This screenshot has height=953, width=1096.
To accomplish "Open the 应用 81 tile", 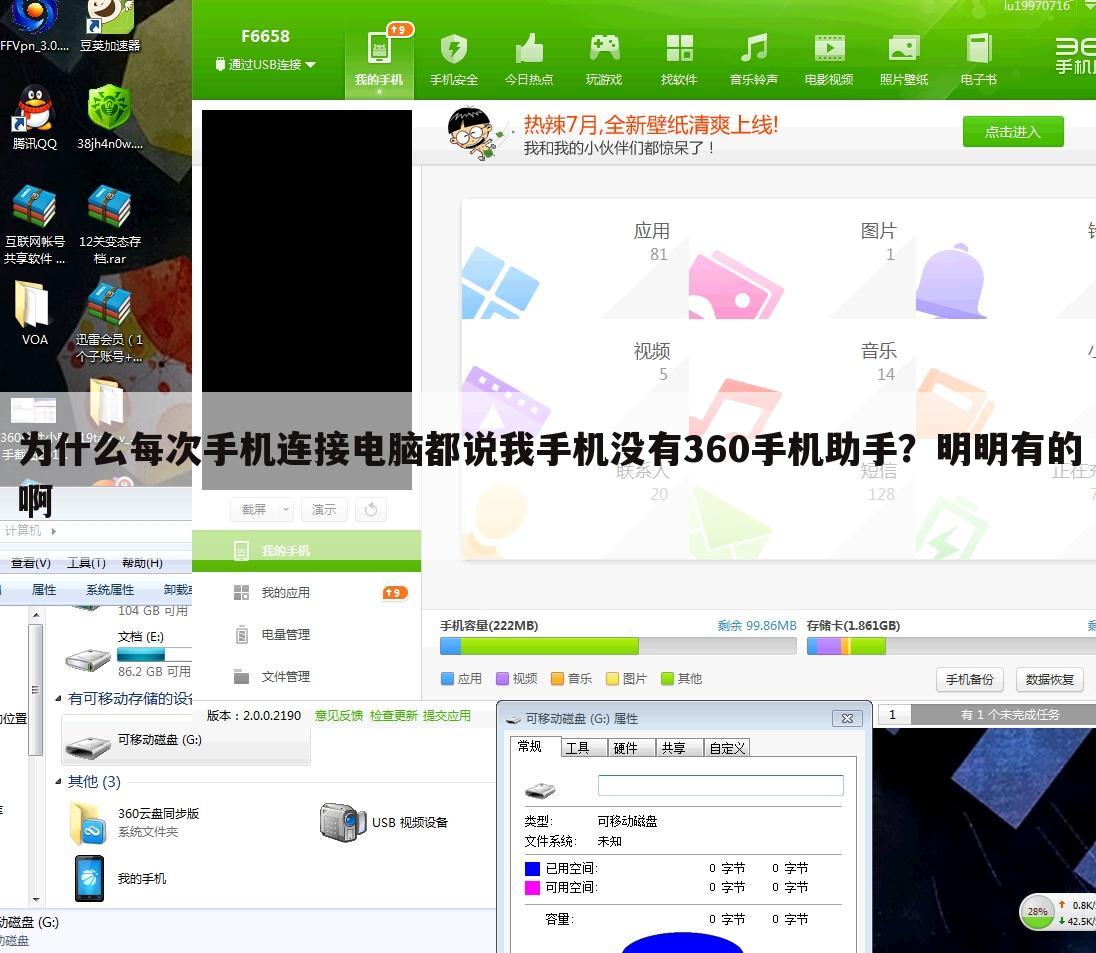I will [575, 259].
